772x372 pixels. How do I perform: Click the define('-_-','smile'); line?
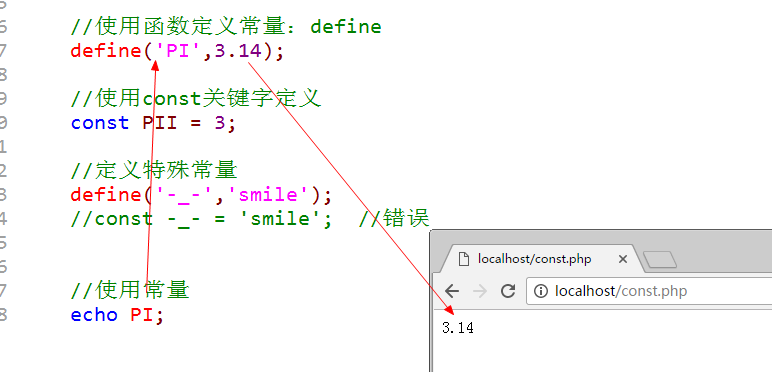pos(201,195)
